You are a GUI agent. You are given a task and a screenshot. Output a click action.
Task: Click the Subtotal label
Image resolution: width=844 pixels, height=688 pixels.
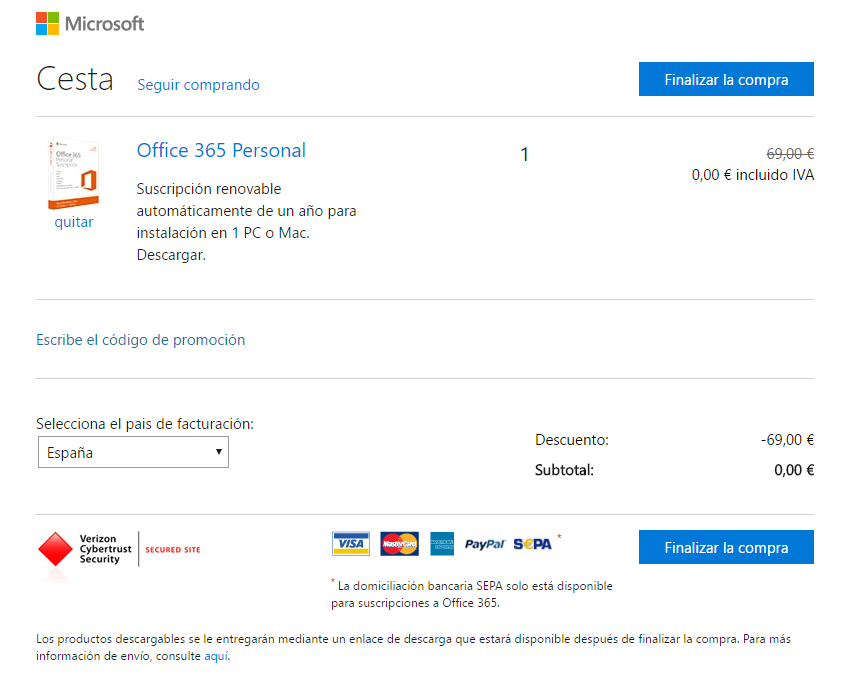[x=564, y=470]
